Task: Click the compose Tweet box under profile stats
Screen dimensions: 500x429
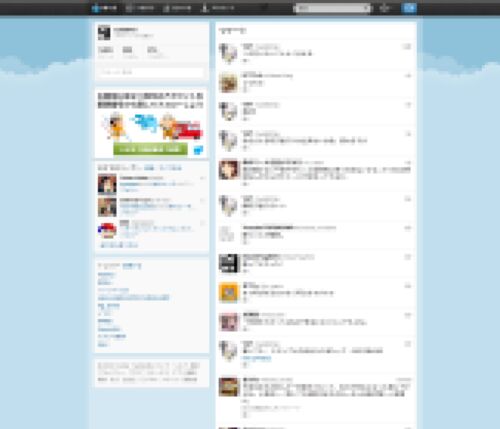Action: tap(151, 72)
